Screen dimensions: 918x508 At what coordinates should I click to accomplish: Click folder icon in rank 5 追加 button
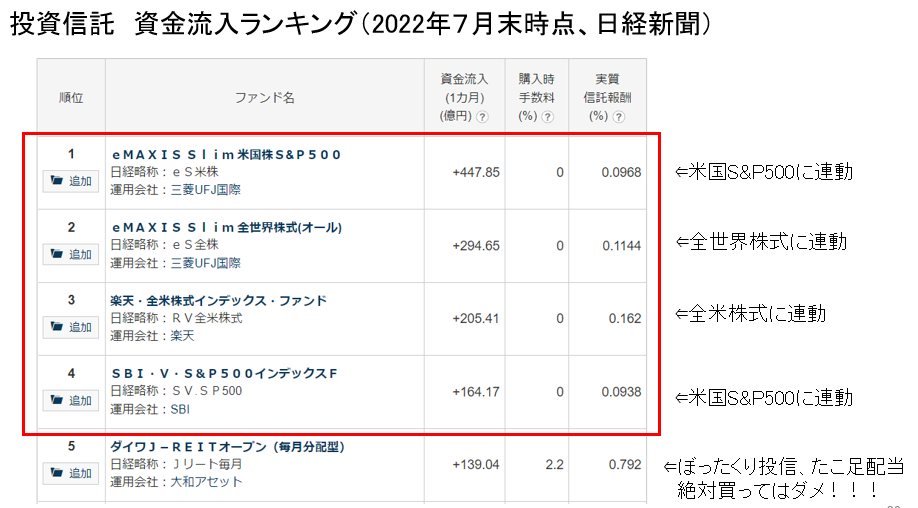[x=57, y=472]
